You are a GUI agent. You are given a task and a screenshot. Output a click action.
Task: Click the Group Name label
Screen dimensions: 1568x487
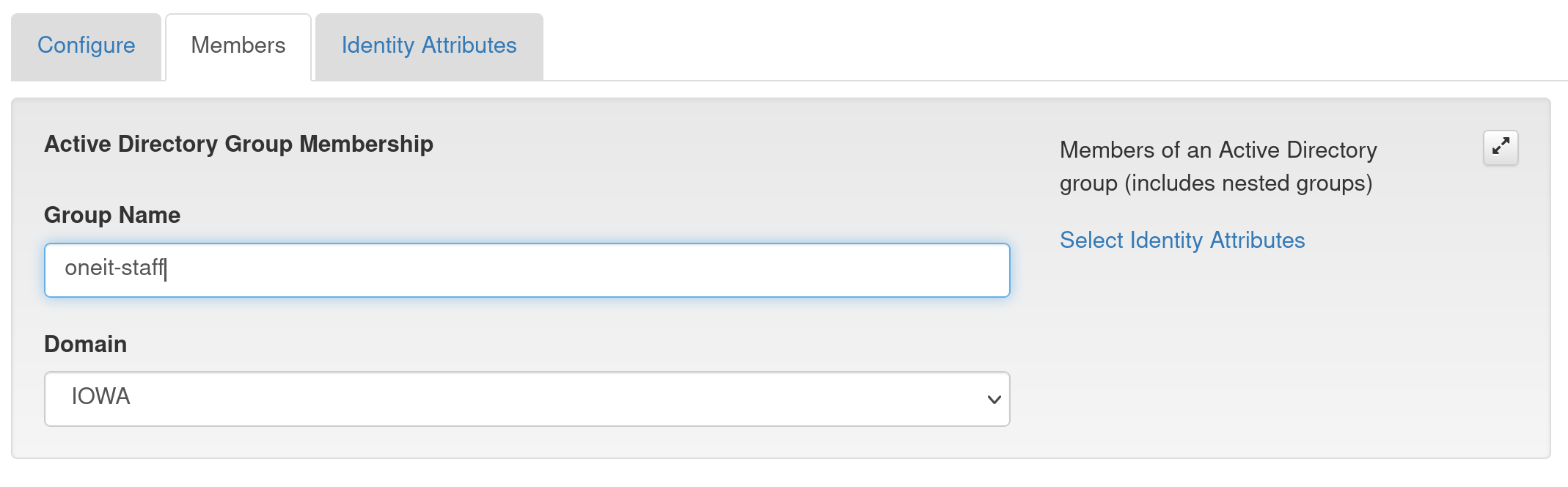[112, 215]
